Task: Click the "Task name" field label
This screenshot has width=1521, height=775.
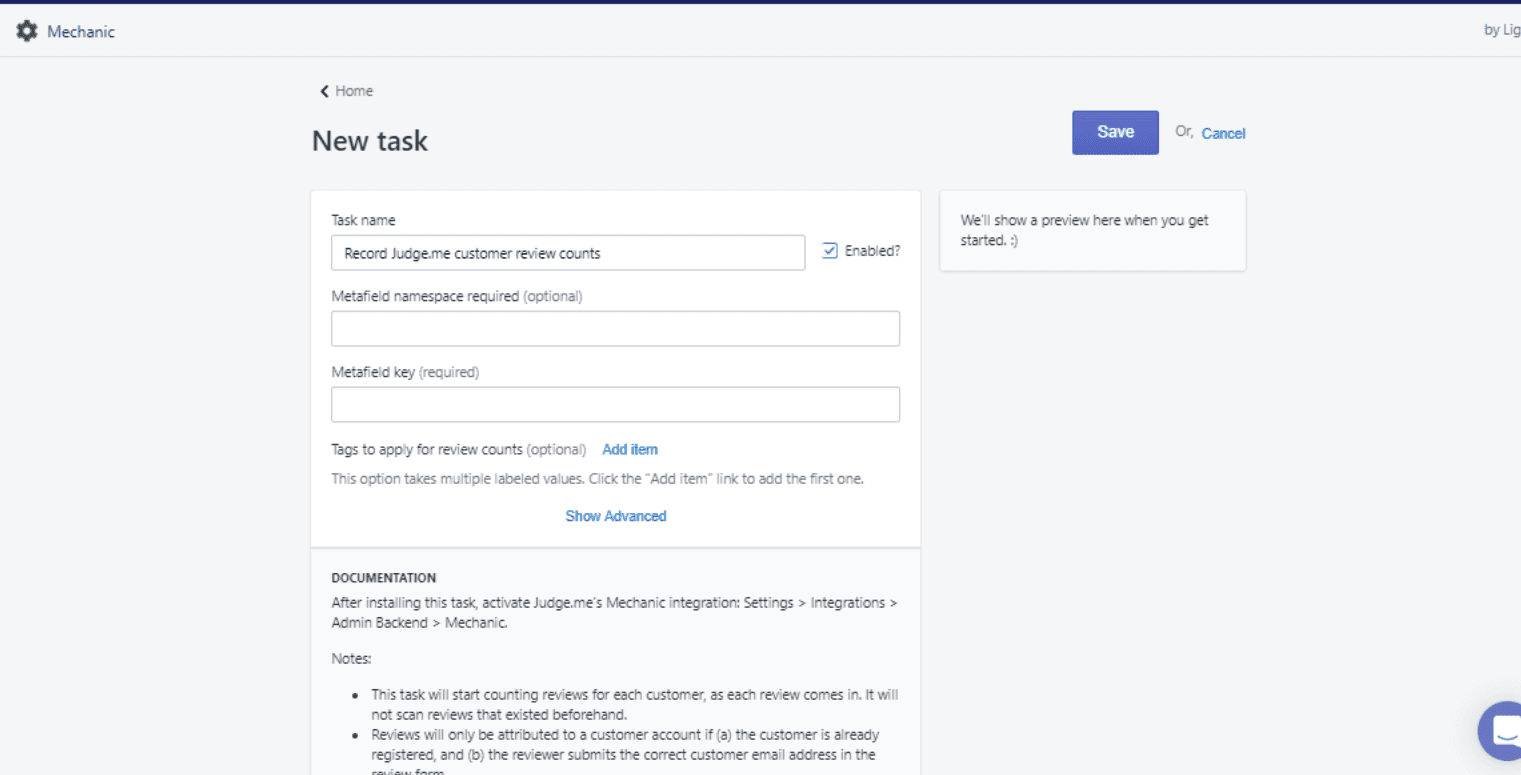Action: click(363, 220)
